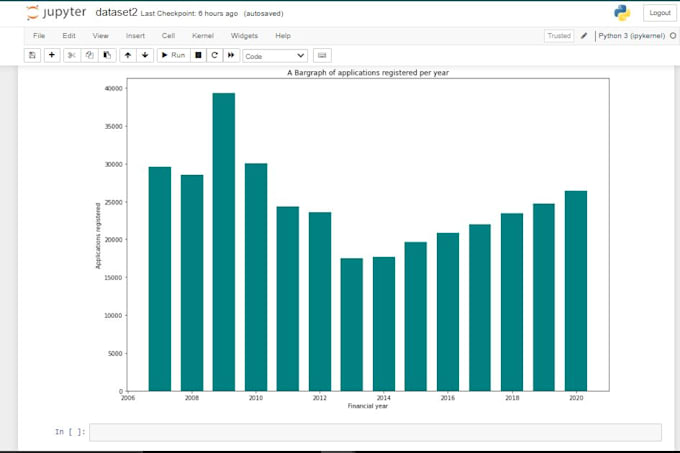Open the Insert menu

135,36
